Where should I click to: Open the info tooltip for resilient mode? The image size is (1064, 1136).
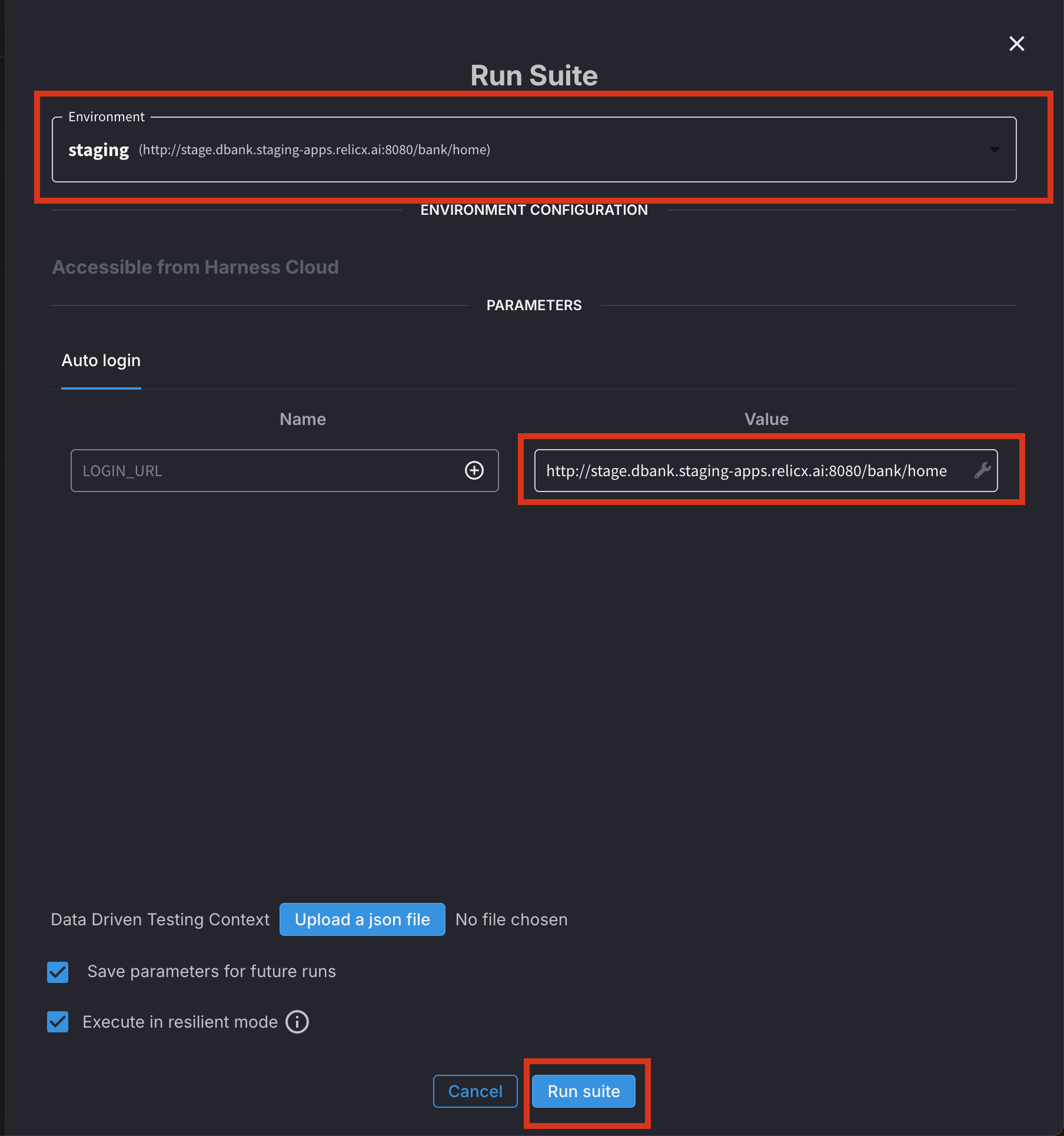point(297,1022)
